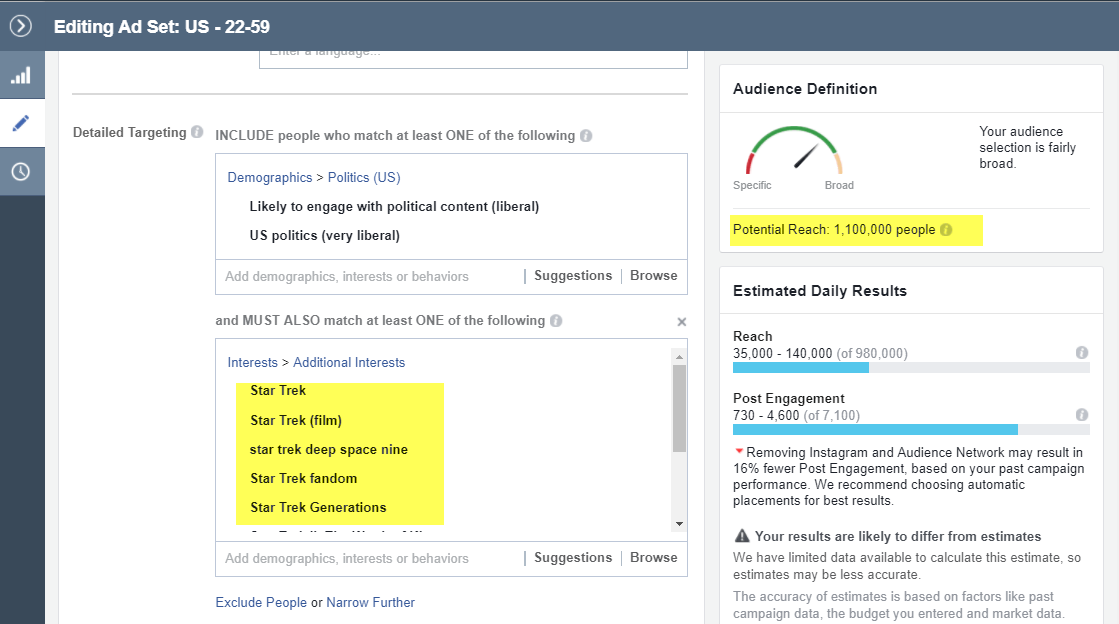The image size is (1119, 624).
Task: Collapse the editing panel with arrow icon
Action: tap(21, 26)
